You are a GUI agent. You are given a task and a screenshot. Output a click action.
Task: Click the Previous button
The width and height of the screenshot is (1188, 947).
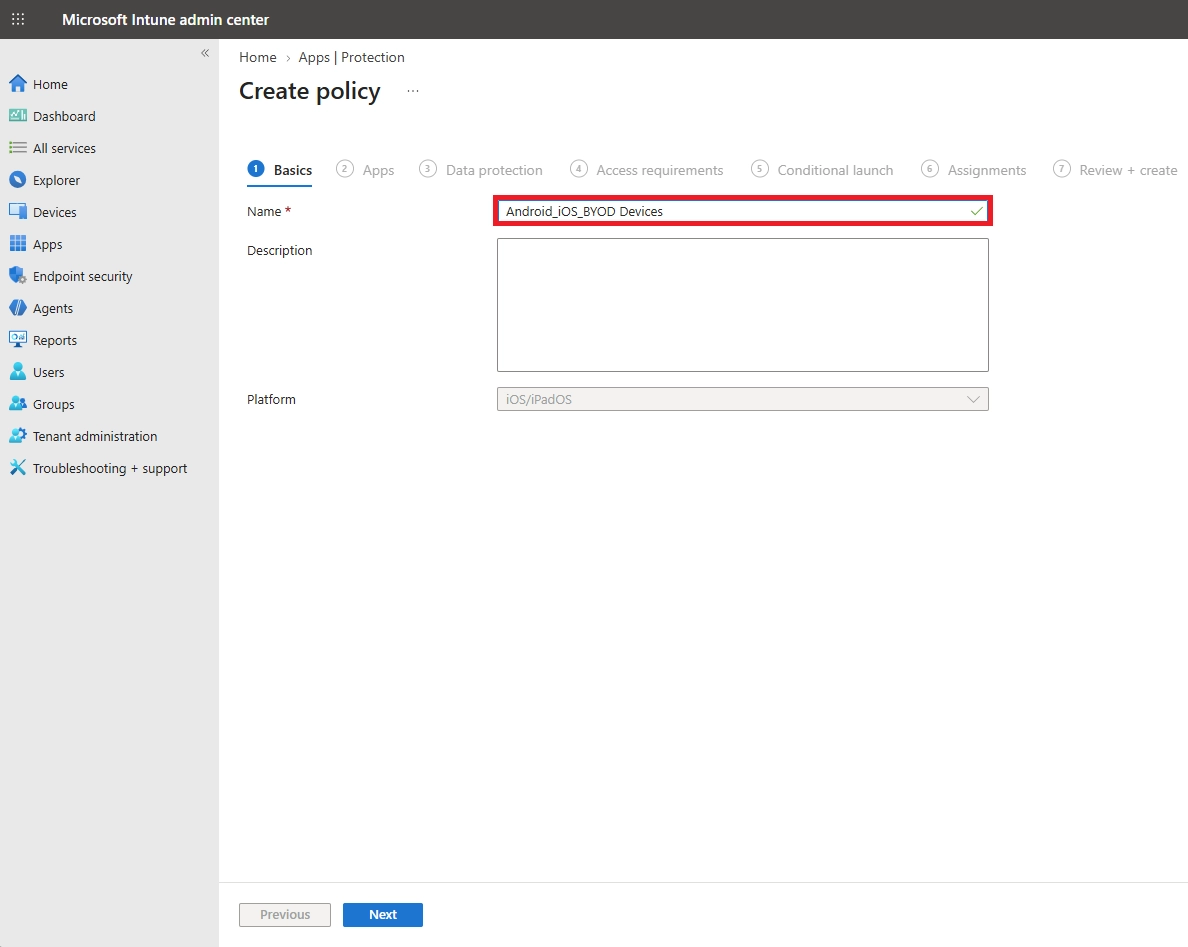pyautogui.click(x=285, y=914)
